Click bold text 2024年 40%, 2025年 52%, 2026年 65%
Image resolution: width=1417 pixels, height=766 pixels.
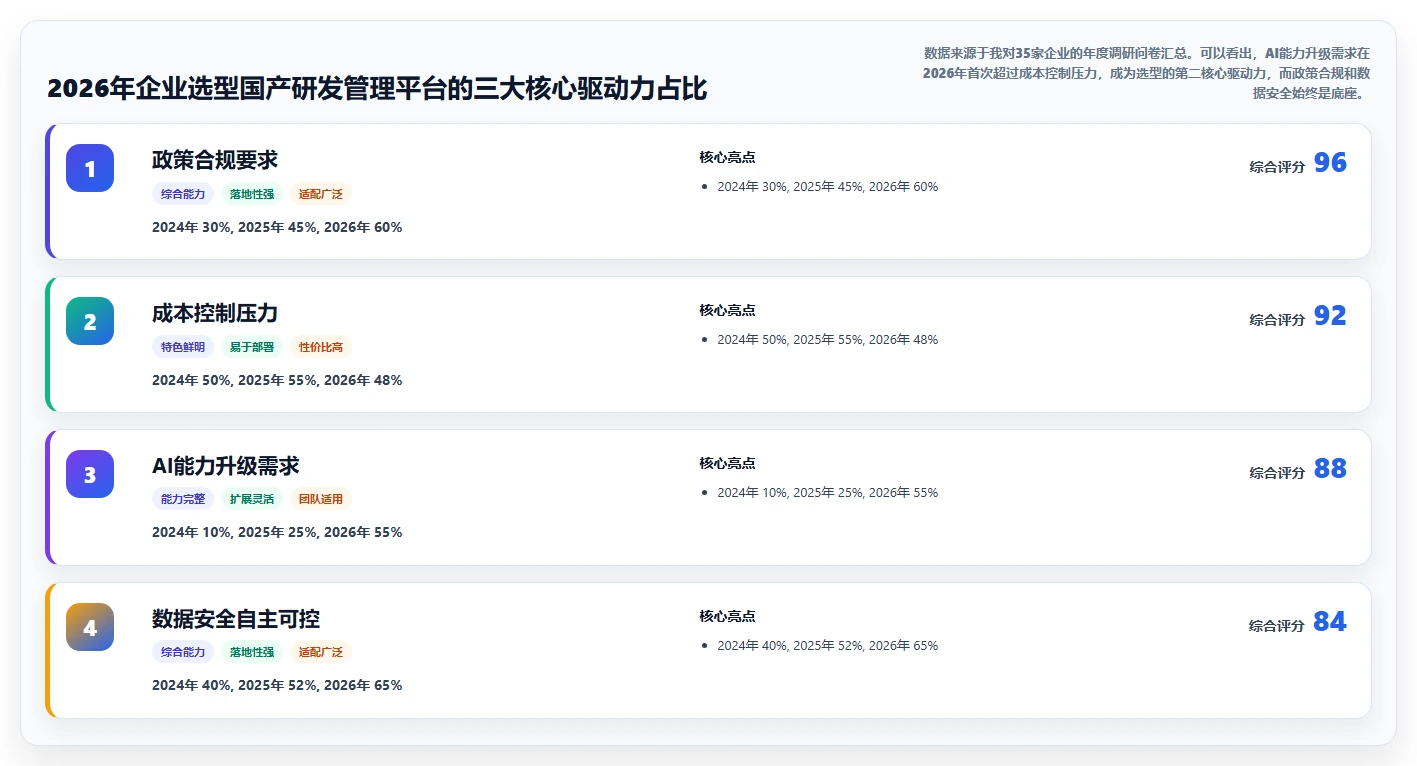(277, 685)
